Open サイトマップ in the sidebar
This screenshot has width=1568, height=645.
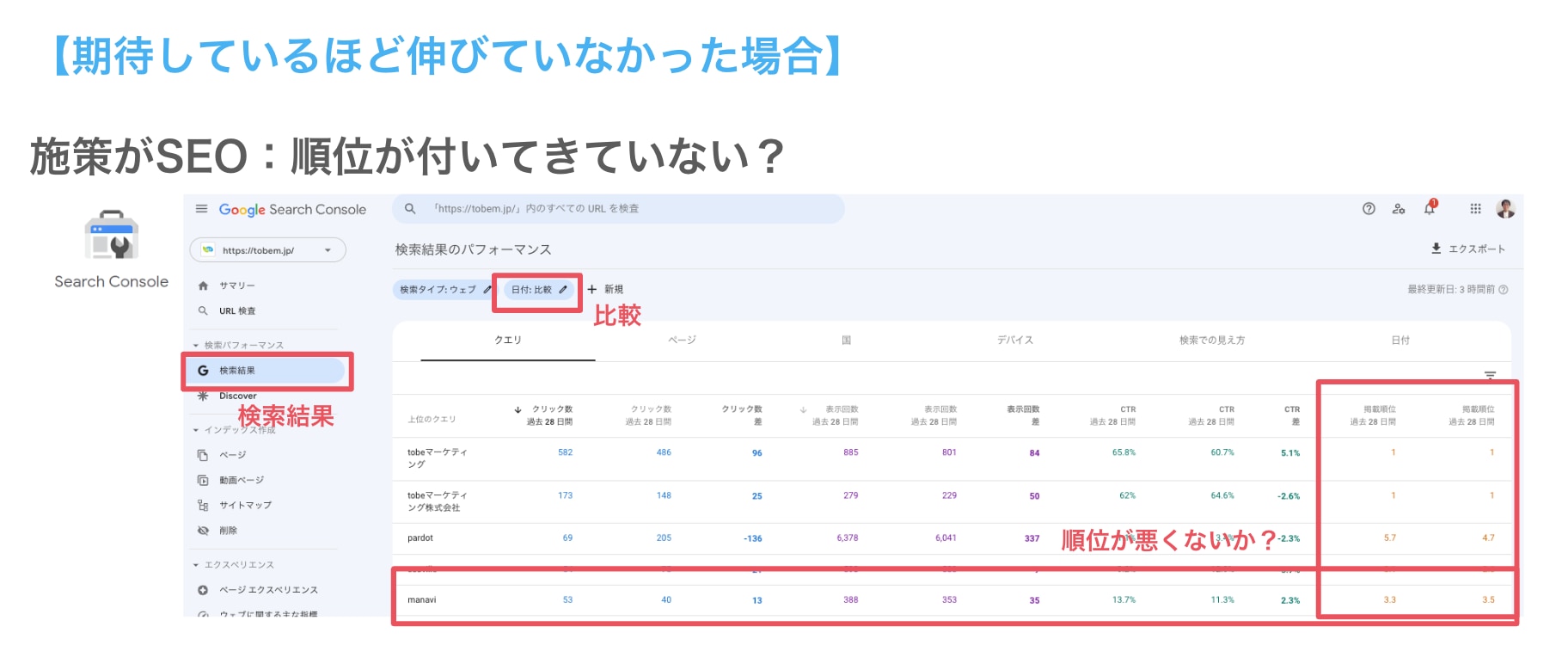pos(245,506)
